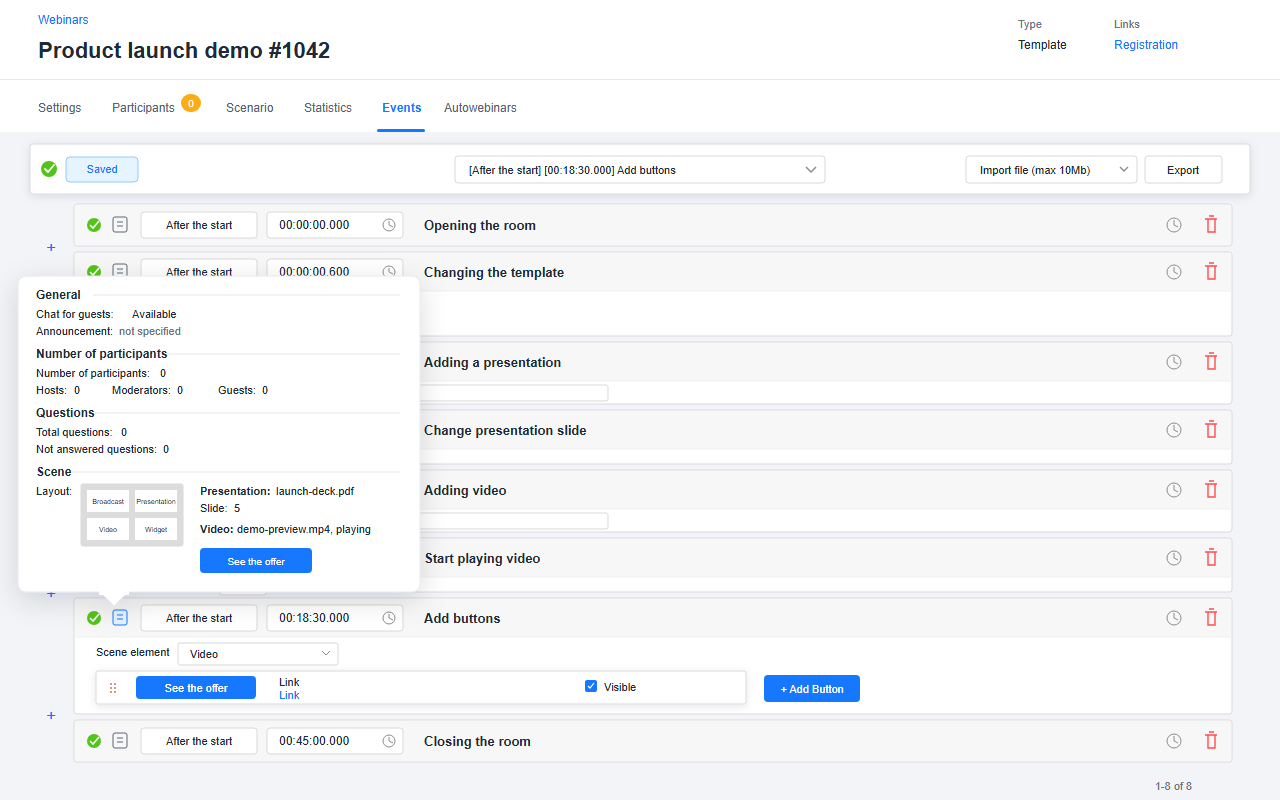This screenshot has height=800, width=1280.
Task: Edit the 00:00:00.000 time field
Action: tap(335, 225)
